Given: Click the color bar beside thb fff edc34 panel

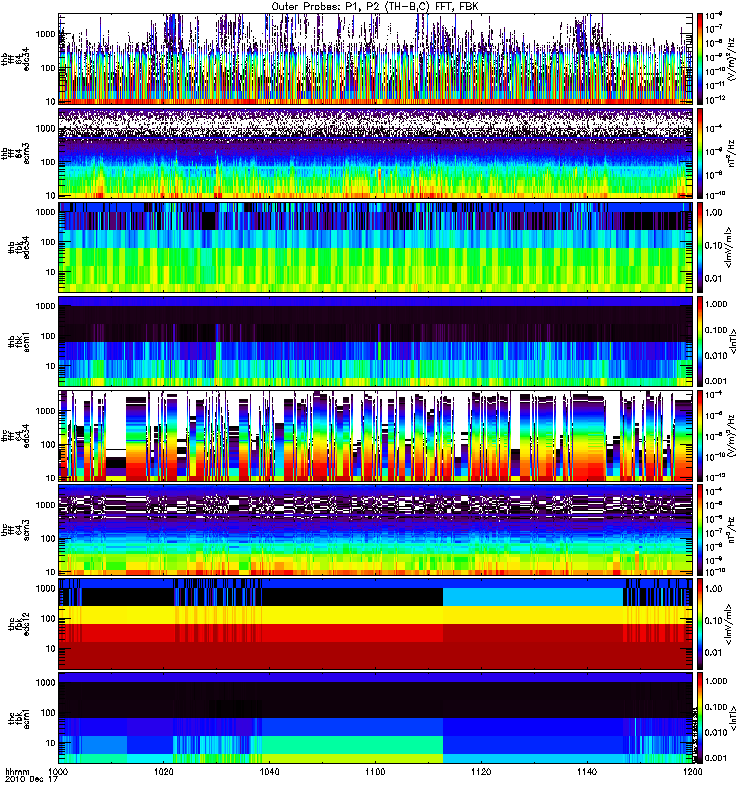Looking at the screenshot, I should pos(700,59).
